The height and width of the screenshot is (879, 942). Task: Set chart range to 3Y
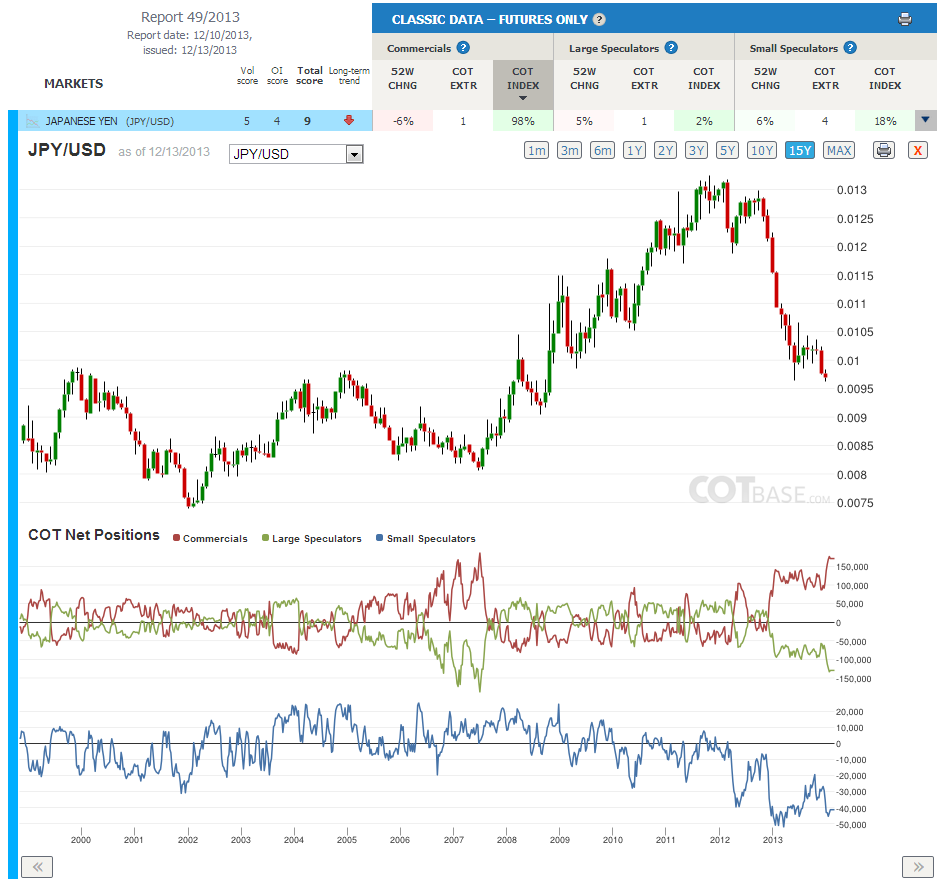pos(696,150)
